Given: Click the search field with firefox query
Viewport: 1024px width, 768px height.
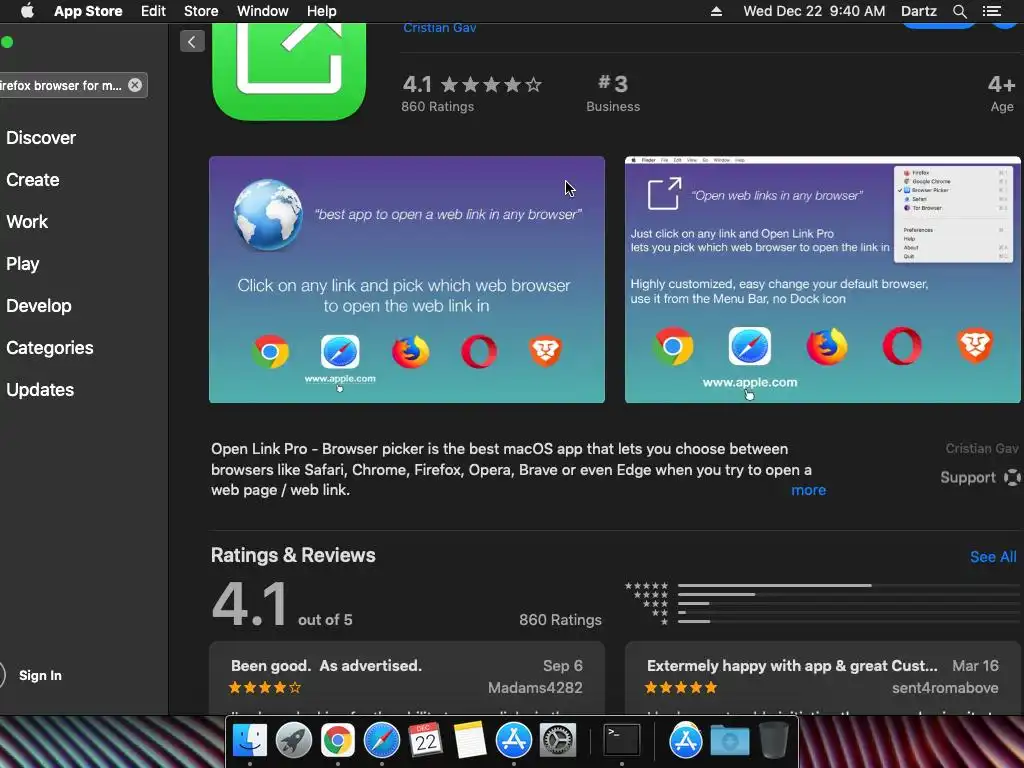Looking at the screenshot, I should click(x=72, y=85).
